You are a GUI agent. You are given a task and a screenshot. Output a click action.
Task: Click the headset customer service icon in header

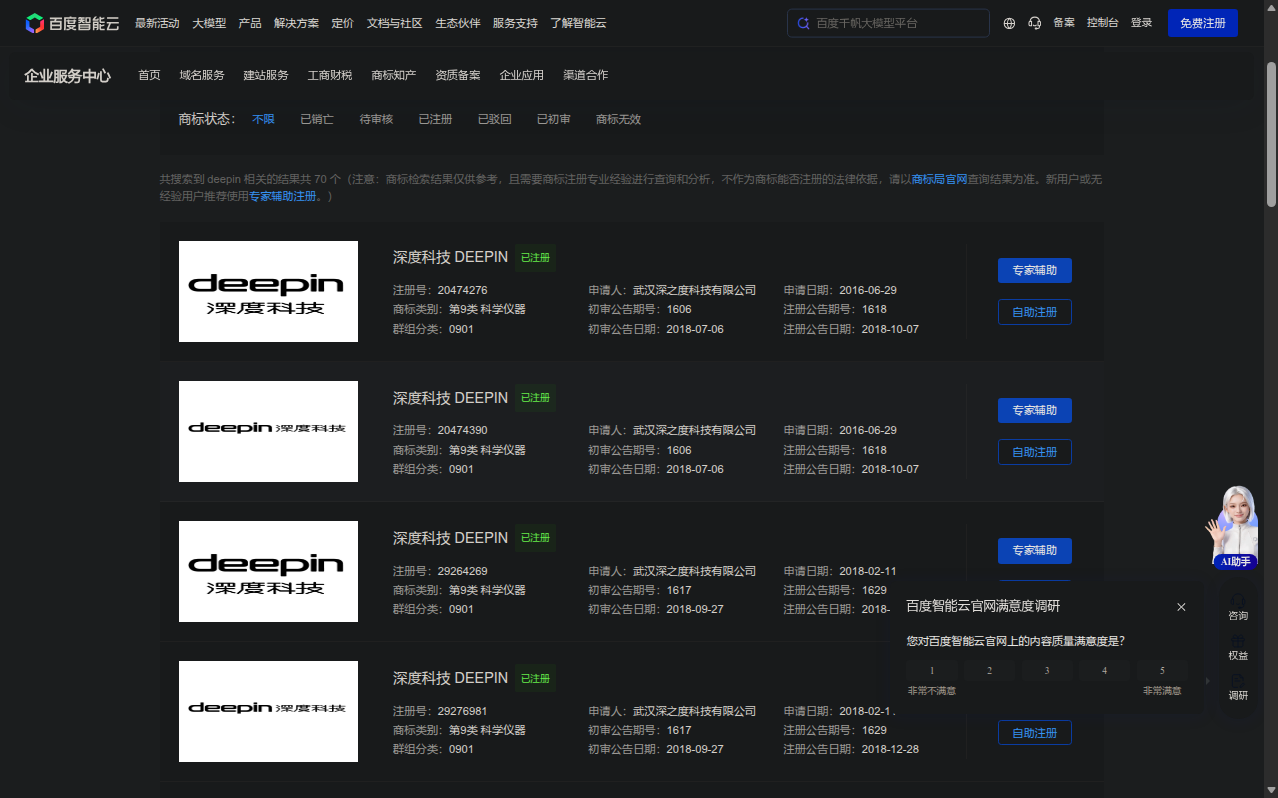tap(1035, 23)
